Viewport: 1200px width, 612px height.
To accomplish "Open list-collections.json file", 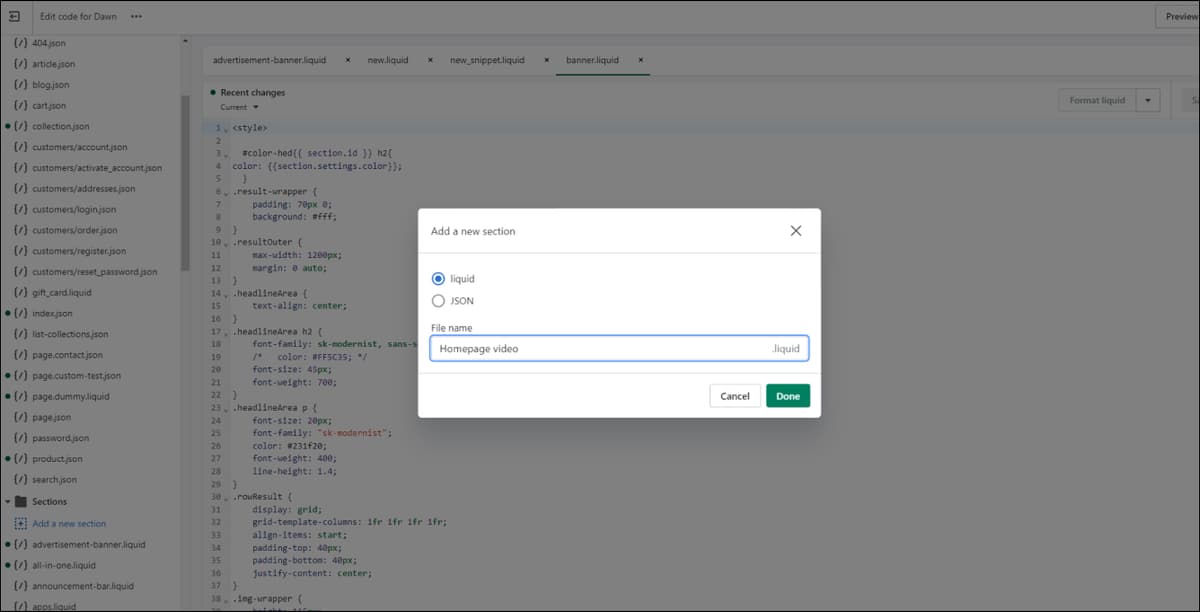I will [x=70, y=334].
